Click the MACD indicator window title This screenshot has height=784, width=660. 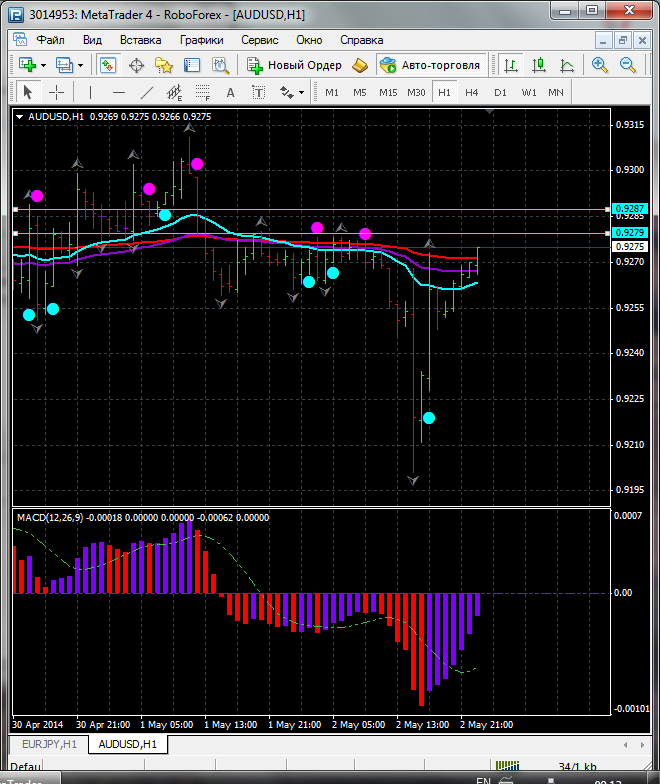pos(50,517)
